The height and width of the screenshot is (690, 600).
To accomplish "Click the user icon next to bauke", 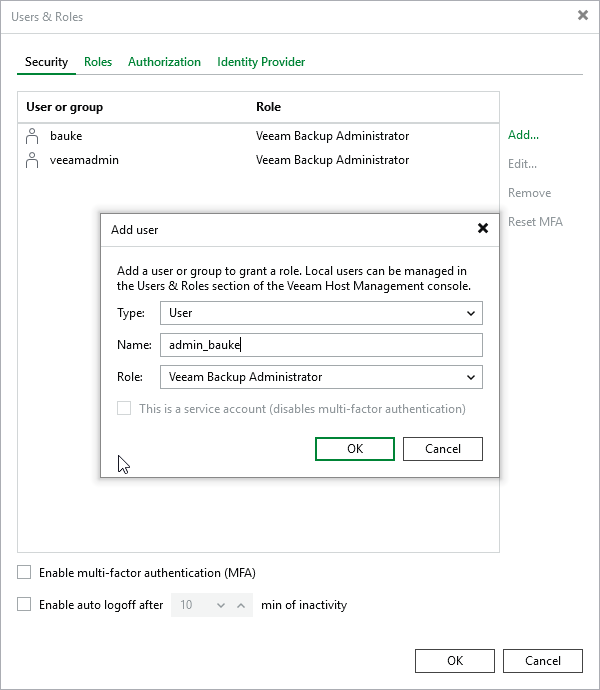I will (32, 136).
